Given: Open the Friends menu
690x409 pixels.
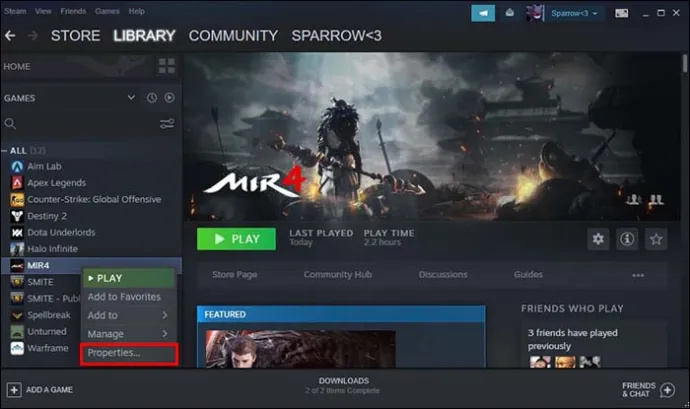Looking at the screenshot, I should [x=73, y=11].
